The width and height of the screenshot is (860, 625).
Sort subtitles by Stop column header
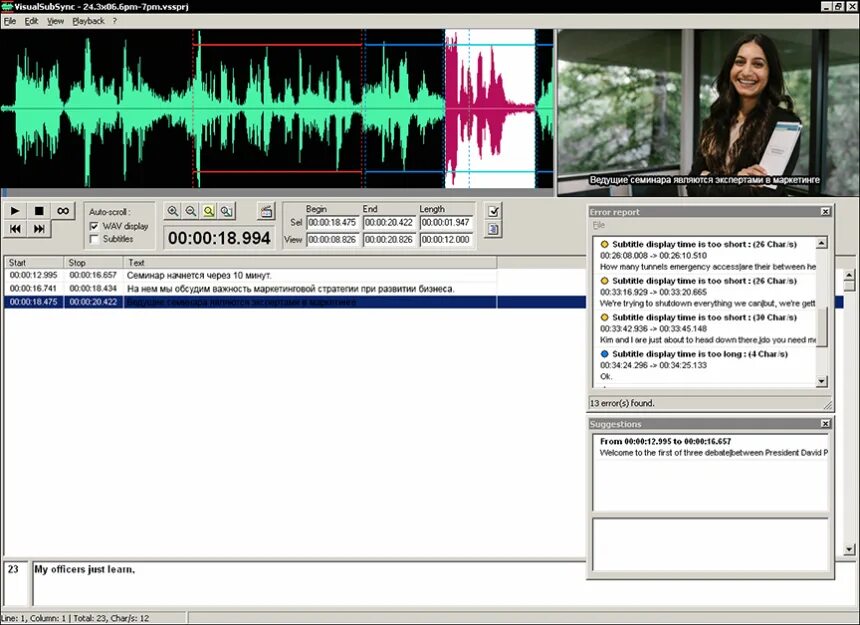coord(93,263)
